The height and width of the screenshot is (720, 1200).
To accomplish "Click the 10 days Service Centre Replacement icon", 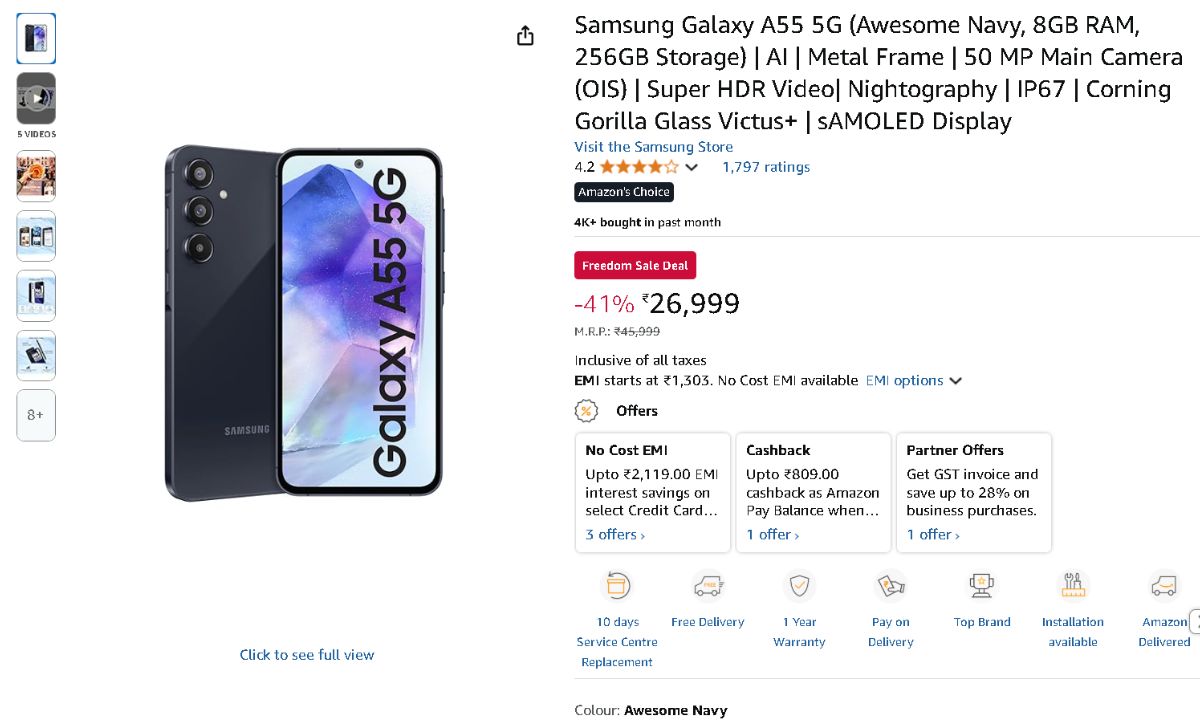I will coord(617,586).
